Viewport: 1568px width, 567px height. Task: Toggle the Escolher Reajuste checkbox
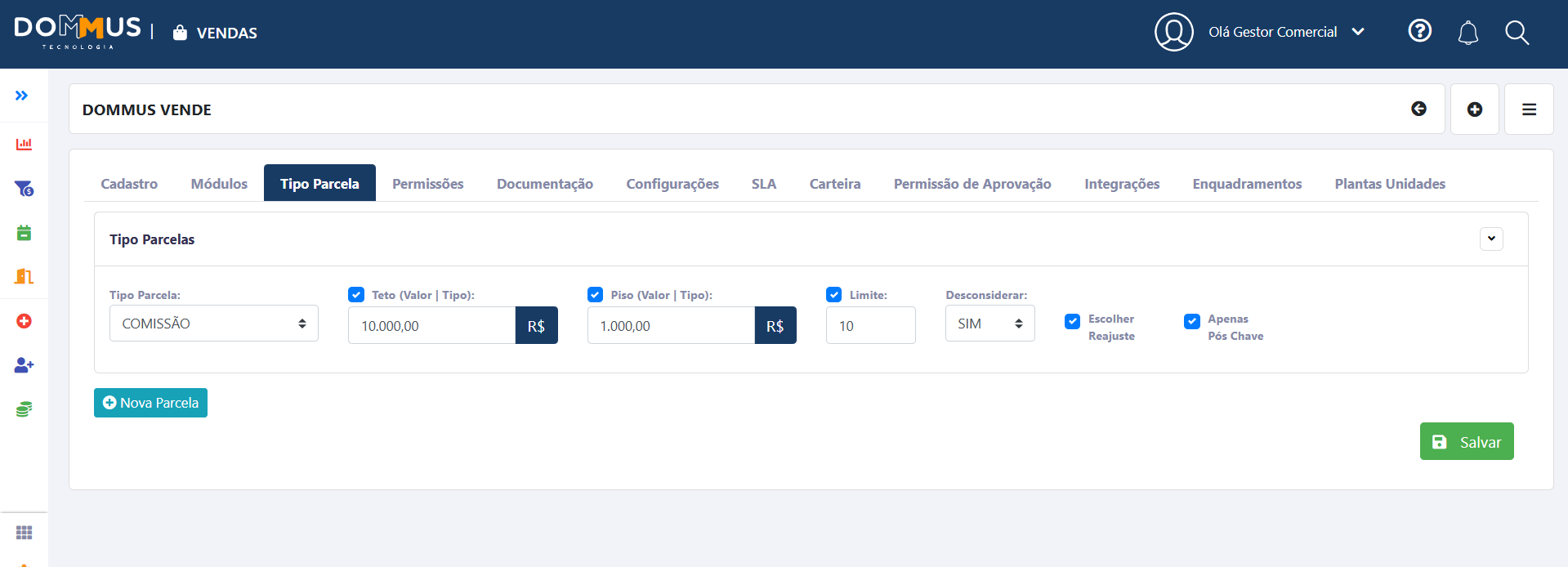point(1072,321)
